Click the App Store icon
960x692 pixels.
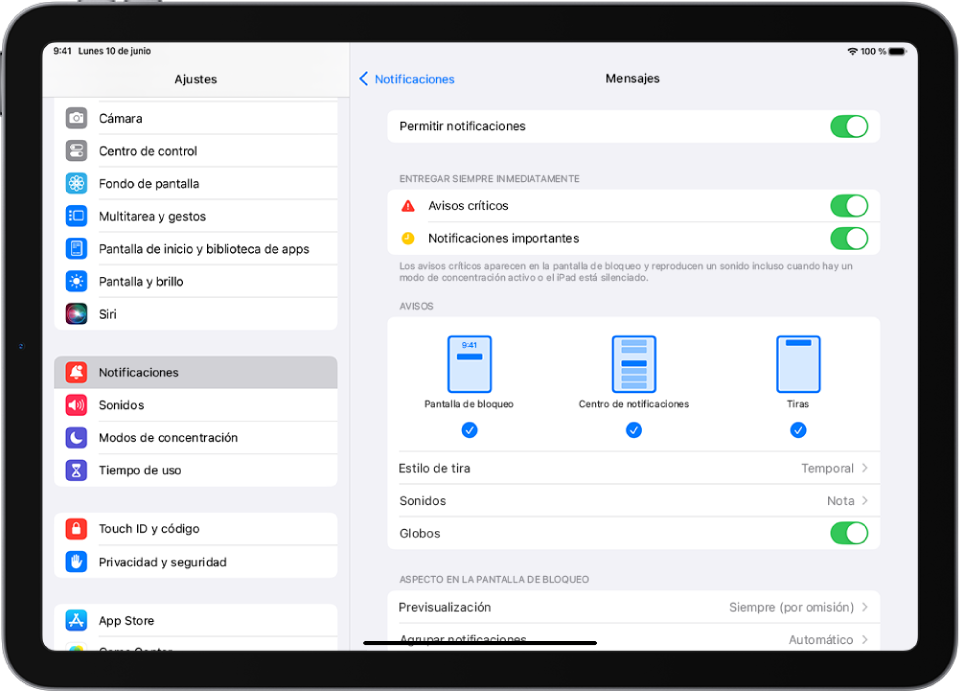[x=76, y=620]
